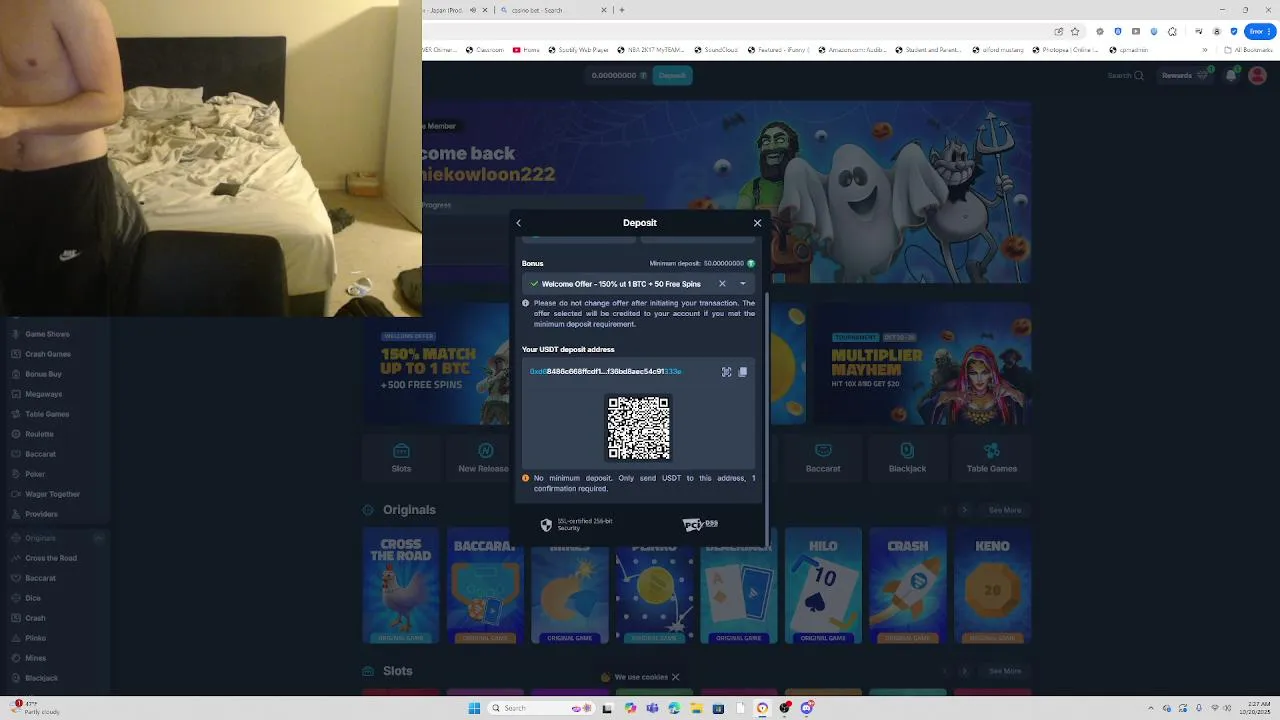This screenshot has width=1280, height=720.
Task: Open the site Search
Action: click(x=1125, y=75)
